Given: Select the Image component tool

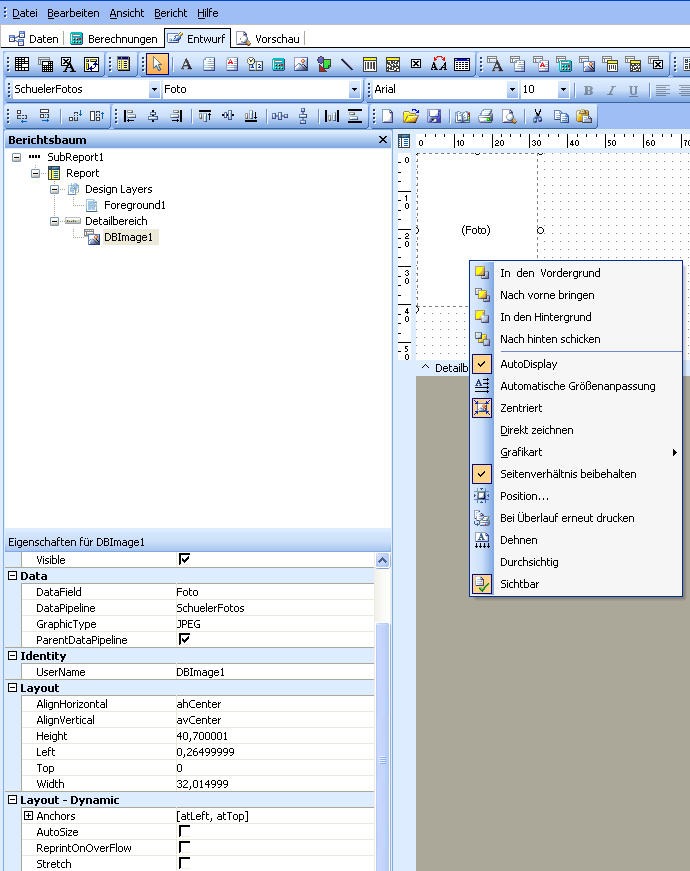Looking at the screenshot, I should [x=301, y=64].
